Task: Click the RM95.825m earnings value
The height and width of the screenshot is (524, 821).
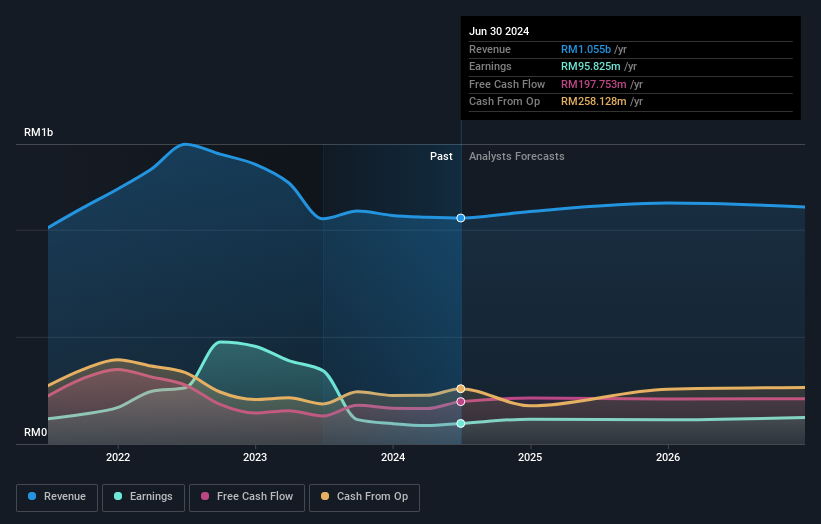Action: click(x=591, y=66)
